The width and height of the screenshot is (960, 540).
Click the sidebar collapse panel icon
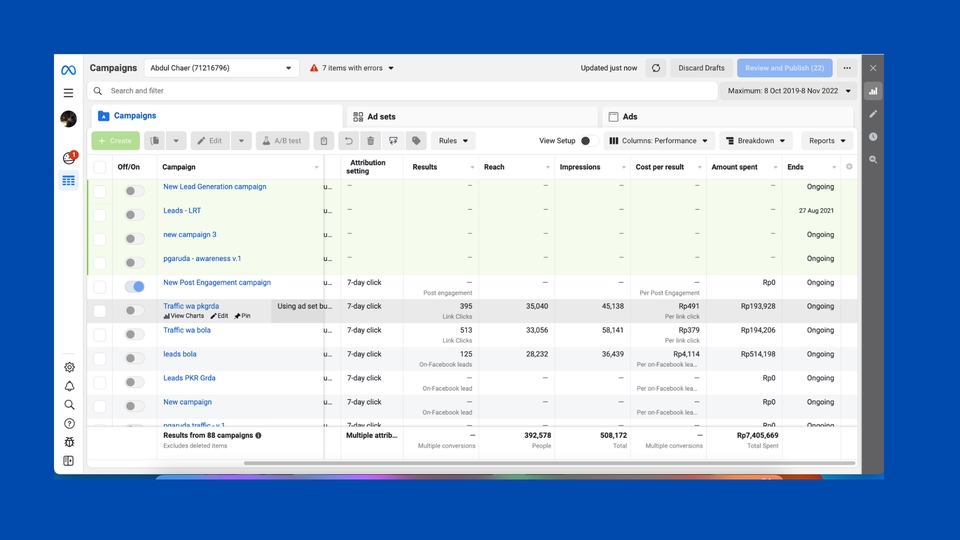click(x=69, y=461)
